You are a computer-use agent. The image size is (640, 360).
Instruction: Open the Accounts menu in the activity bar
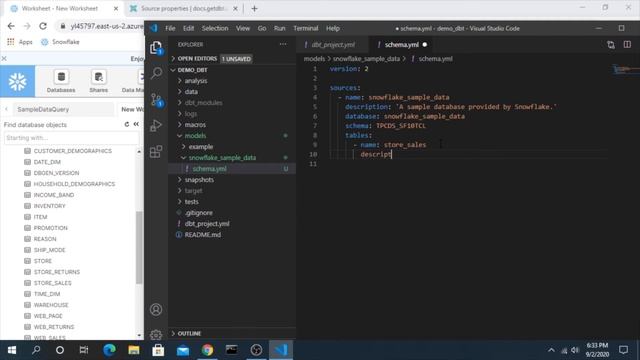click(x=156, y=309)
